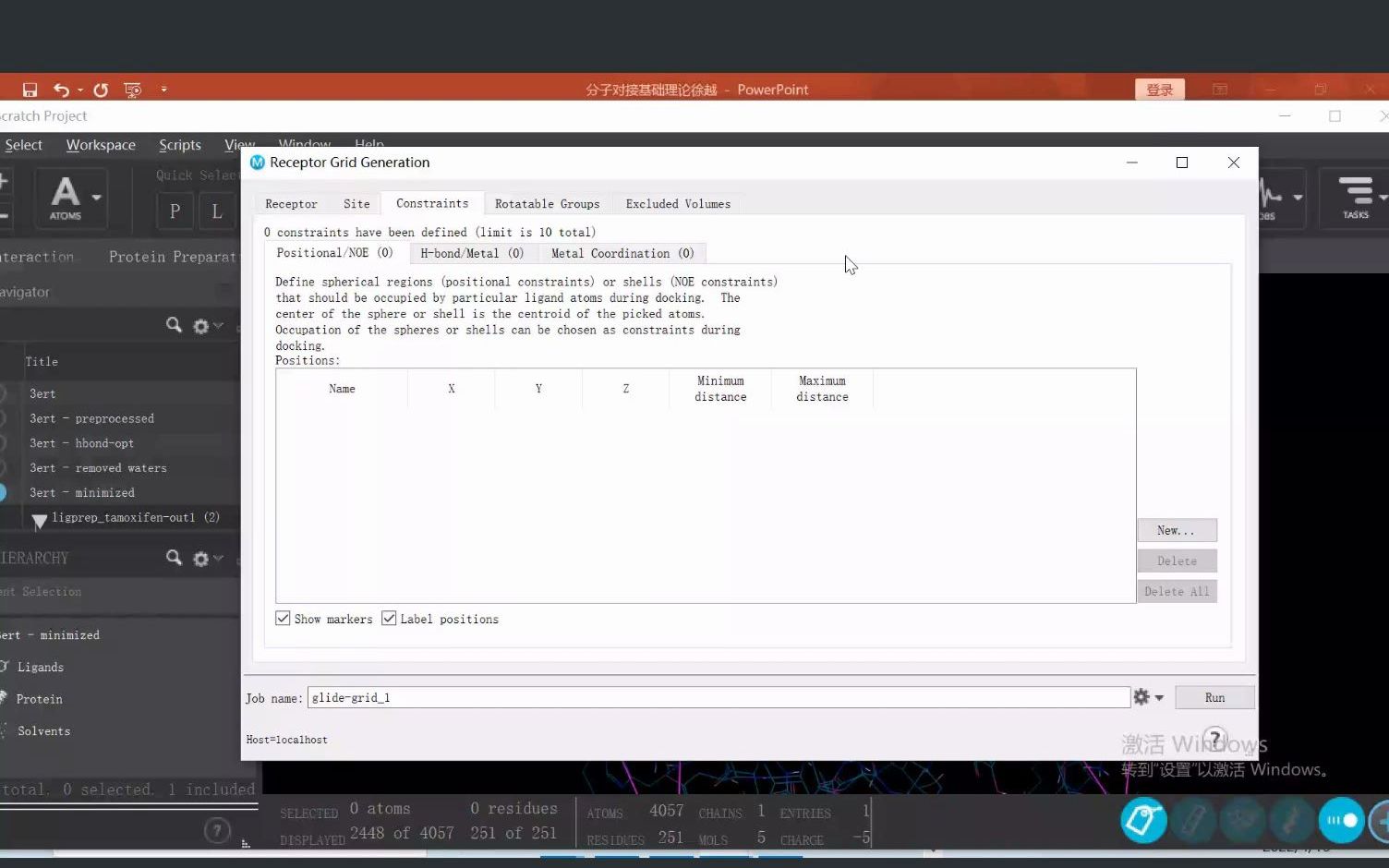Viewport: 1389px width, 868px height.
Task: Click the TASKS toolbar icon
Action: point(1356,198)
